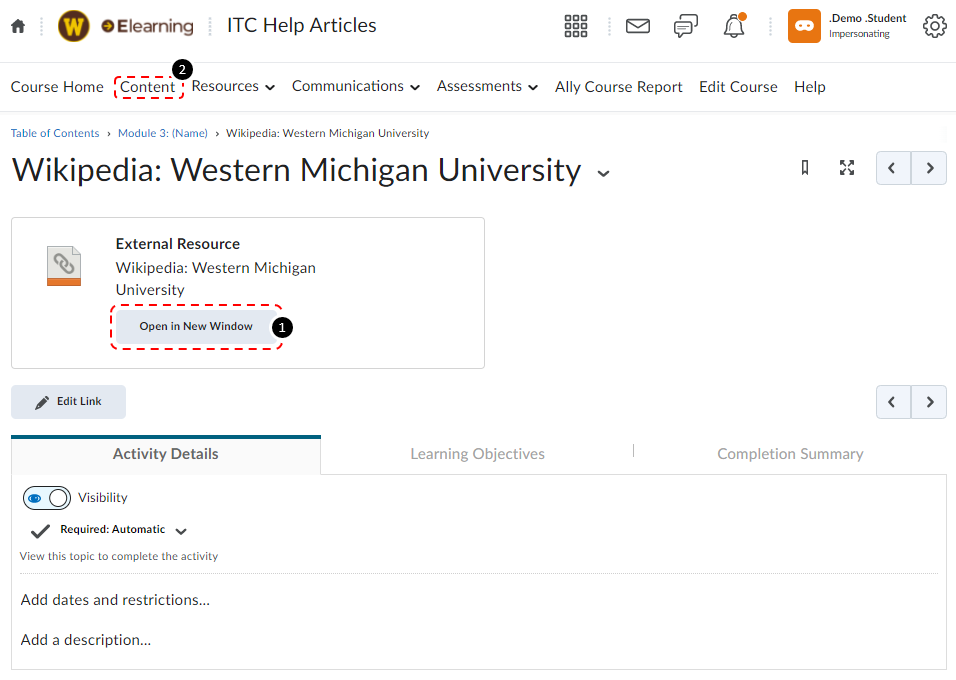The width and height of the screenshot is (956, 680).
Task: Open the email envelope icon
Action: coord(638,26)
